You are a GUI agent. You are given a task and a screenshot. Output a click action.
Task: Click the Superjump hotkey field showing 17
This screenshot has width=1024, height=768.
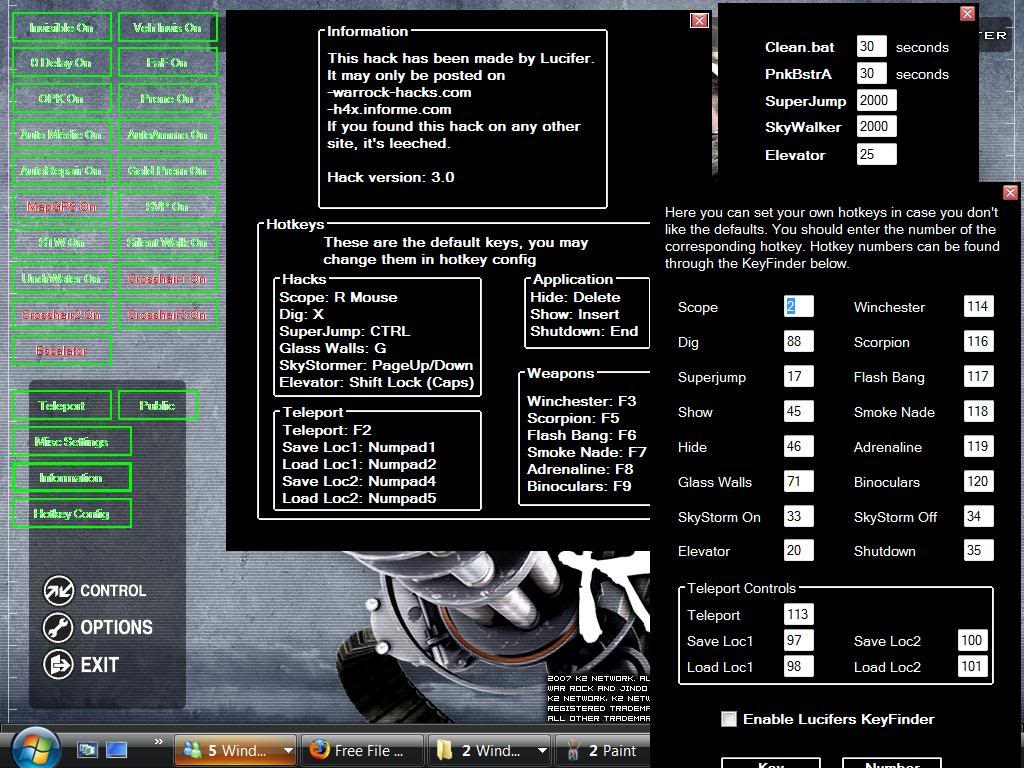pyautogui.click(x=799, y=376)
